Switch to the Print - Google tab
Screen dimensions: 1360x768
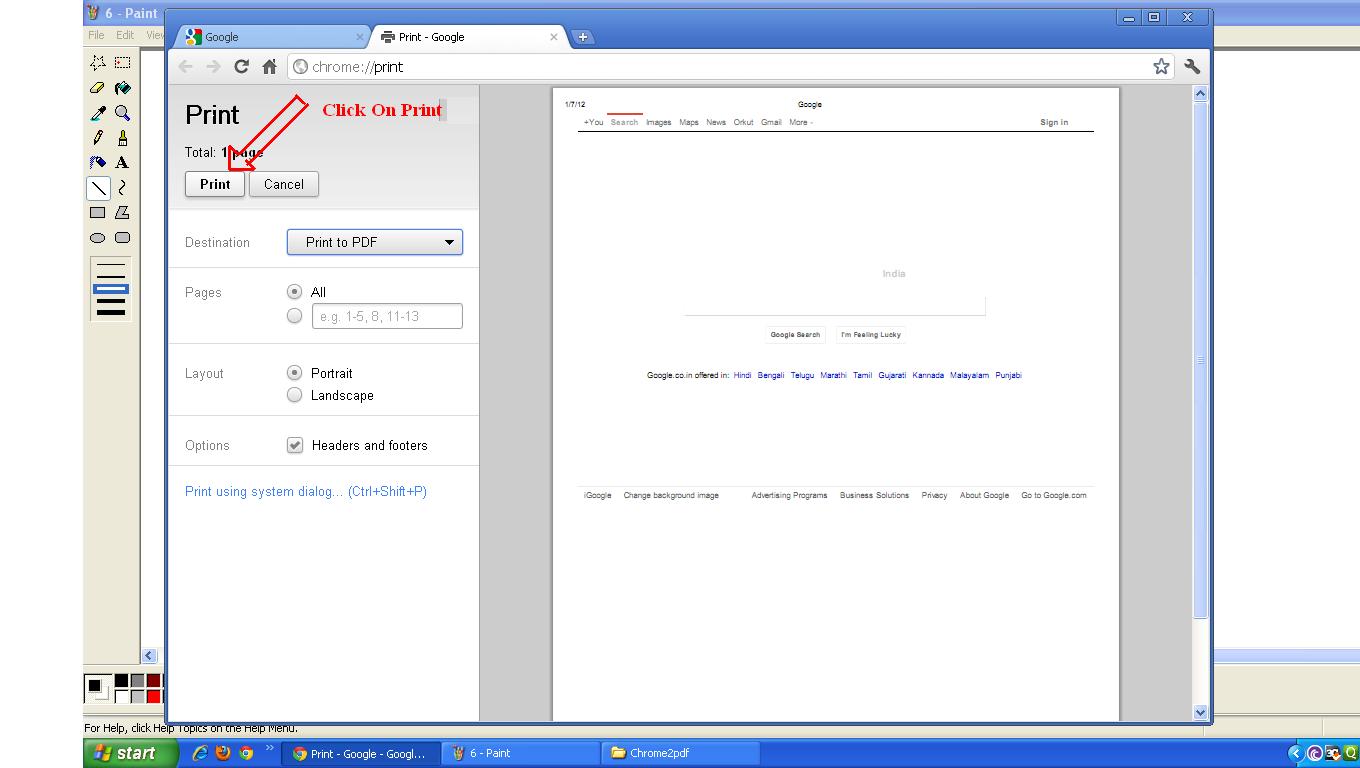pos(468,37)
